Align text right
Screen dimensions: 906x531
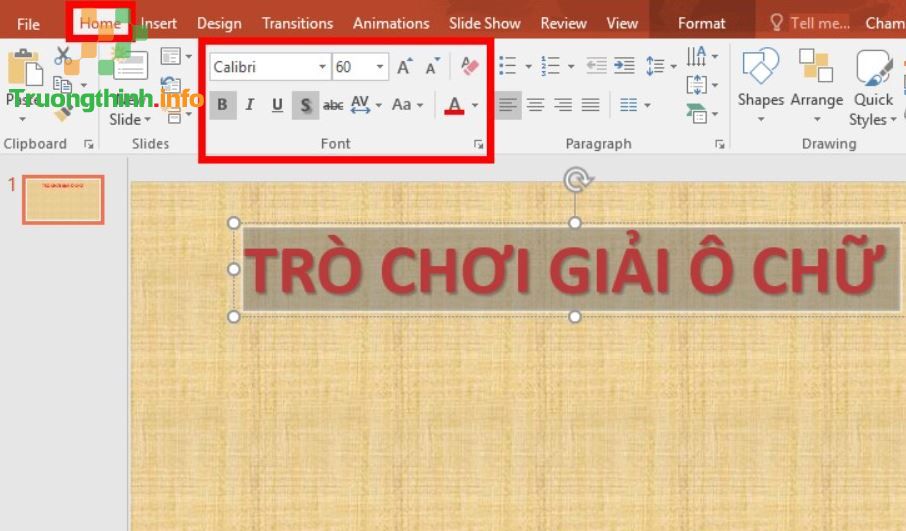(x=563, y=105)
